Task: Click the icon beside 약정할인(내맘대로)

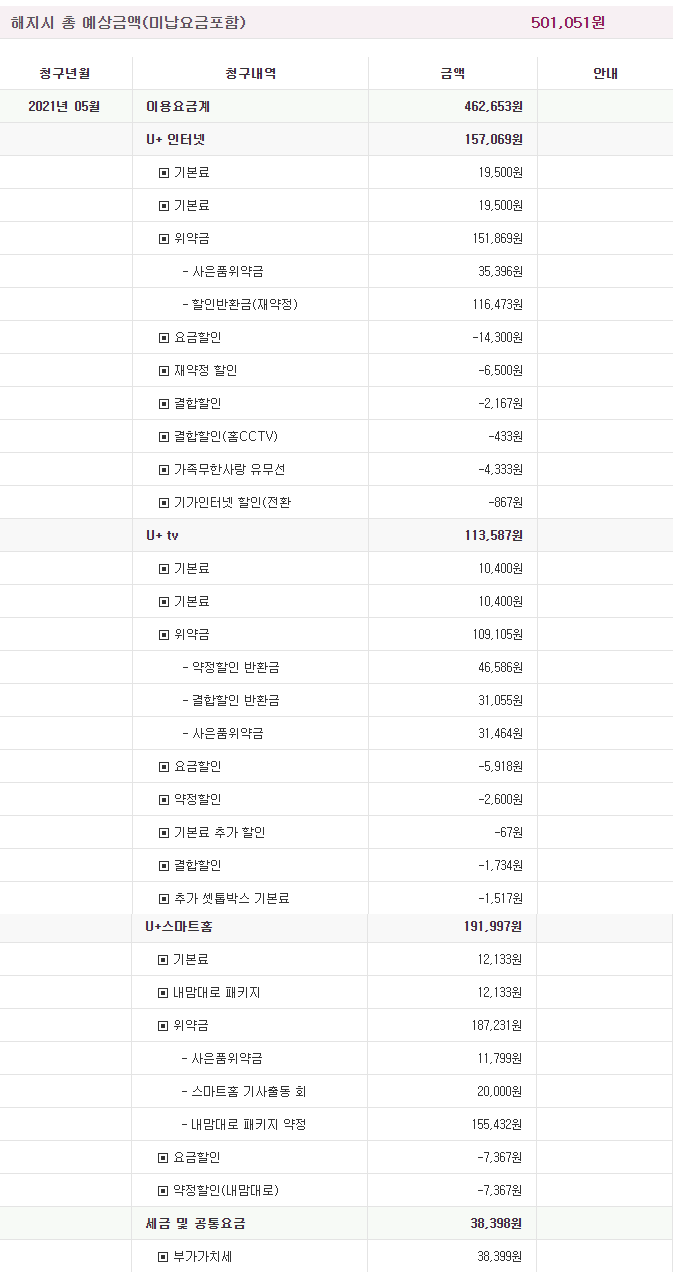Action: [x=163, y=1191]
